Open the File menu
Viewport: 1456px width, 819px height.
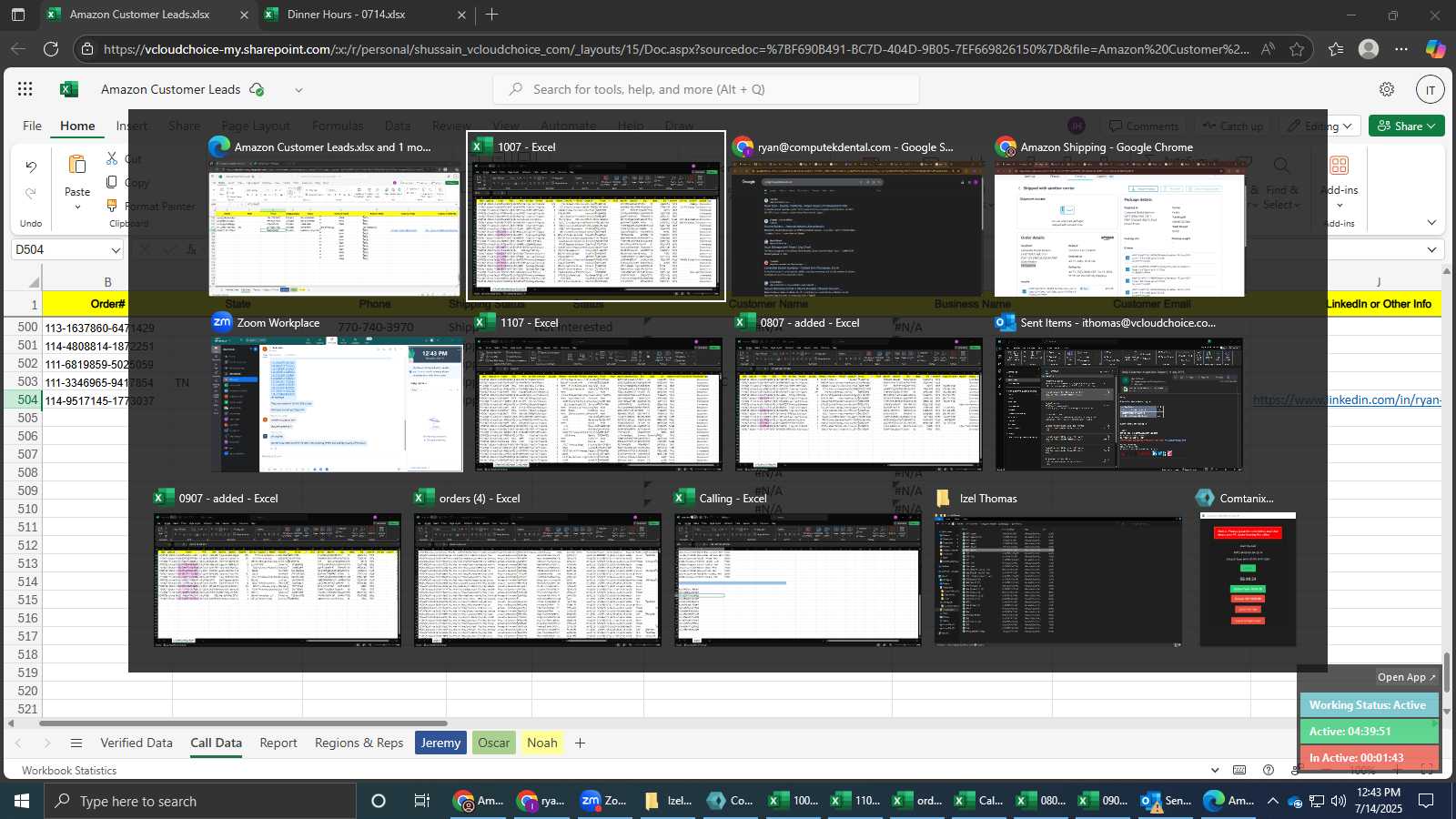[32, 126]
